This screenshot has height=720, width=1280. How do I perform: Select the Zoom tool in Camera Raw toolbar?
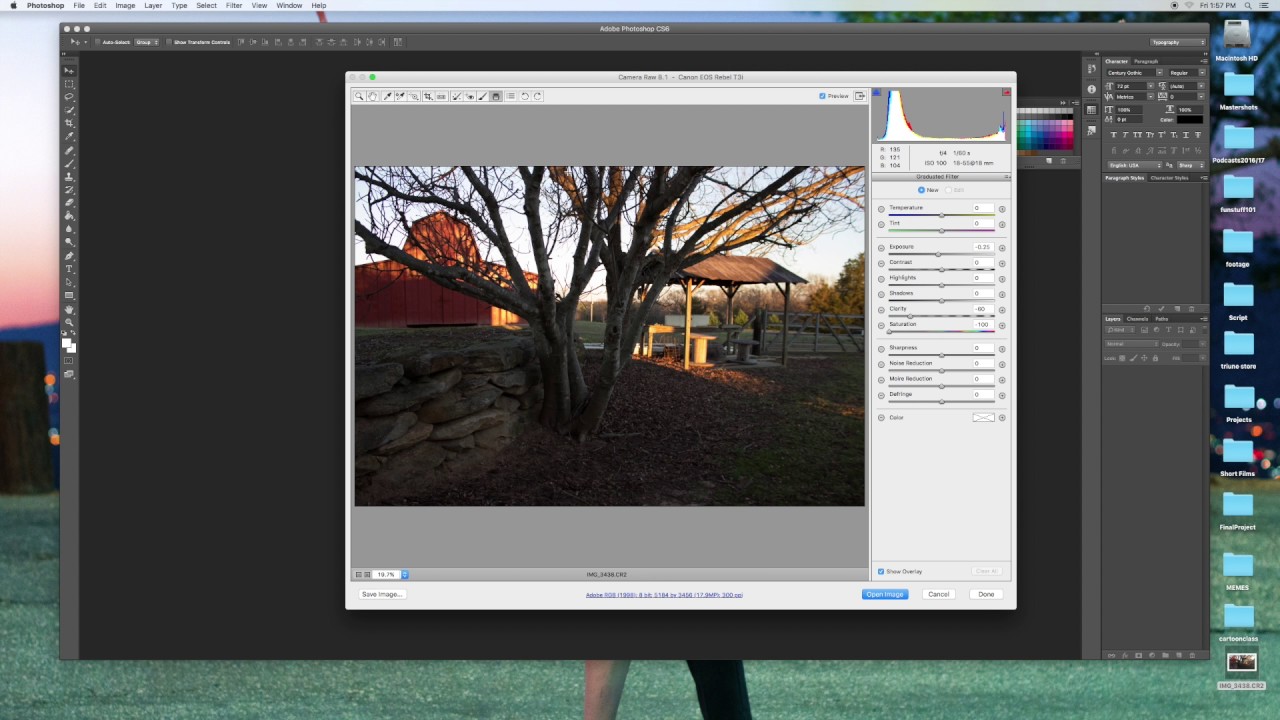(x=359, y=96)
